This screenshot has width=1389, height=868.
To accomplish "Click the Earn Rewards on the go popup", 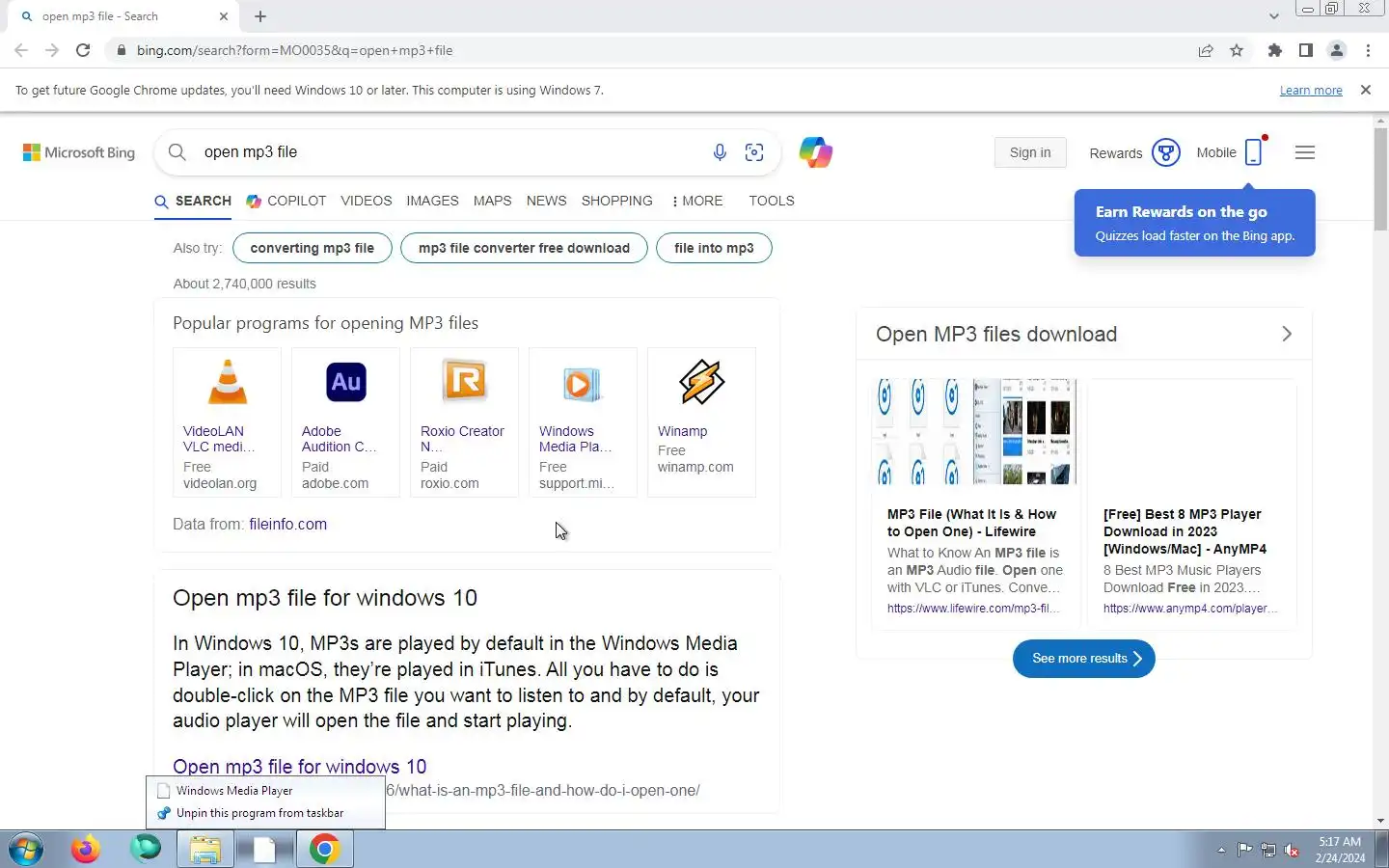I will click(x=1195, y=223).
